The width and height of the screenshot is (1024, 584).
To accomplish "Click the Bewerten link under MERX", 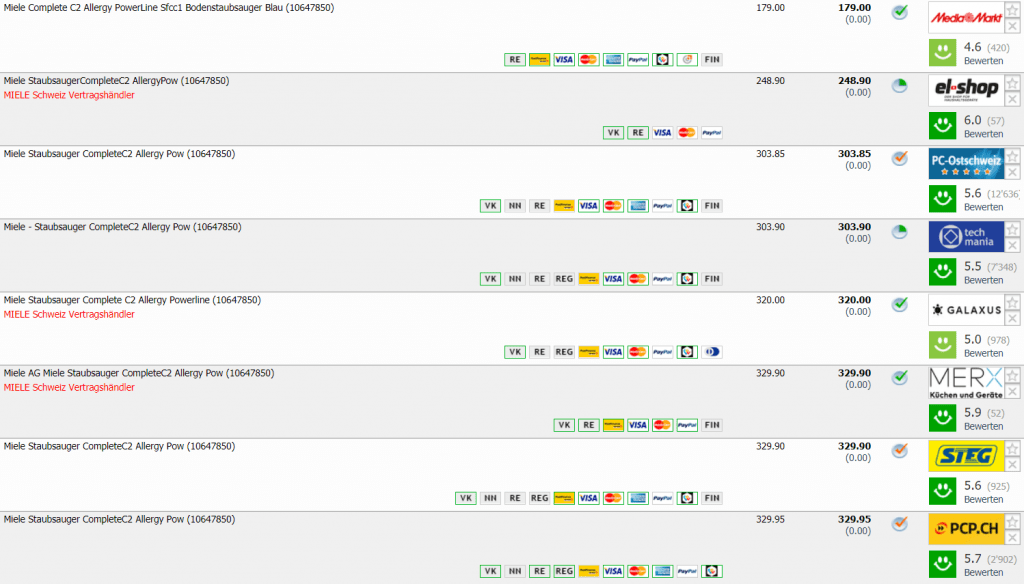I will (983, 426).
